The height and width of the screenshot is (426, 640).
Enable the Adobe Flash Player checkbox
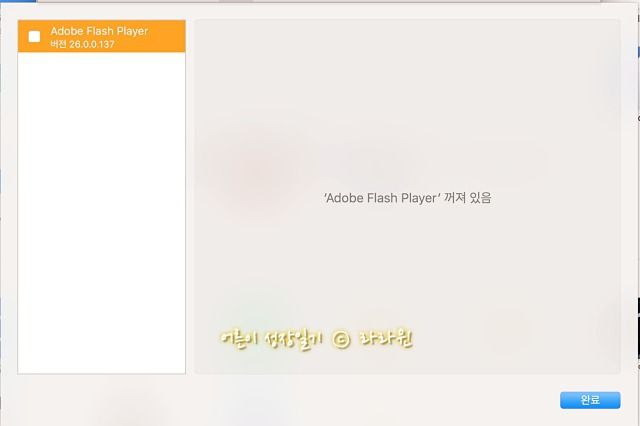click(34, 37)
